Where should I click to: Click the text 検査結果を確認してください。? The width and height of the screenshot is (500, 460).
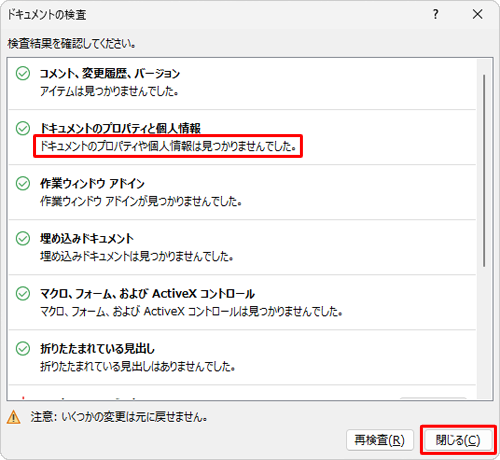72,43
